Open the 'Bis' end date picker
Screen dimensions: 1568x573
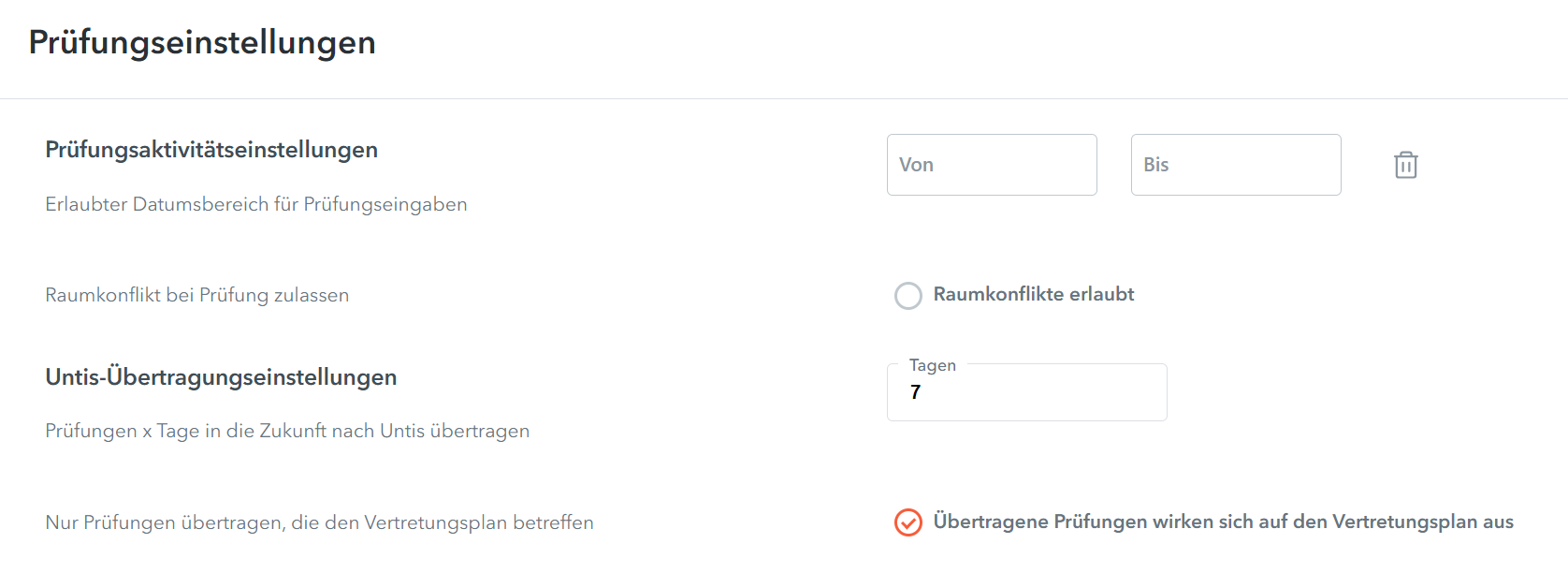pos(1236,165)
